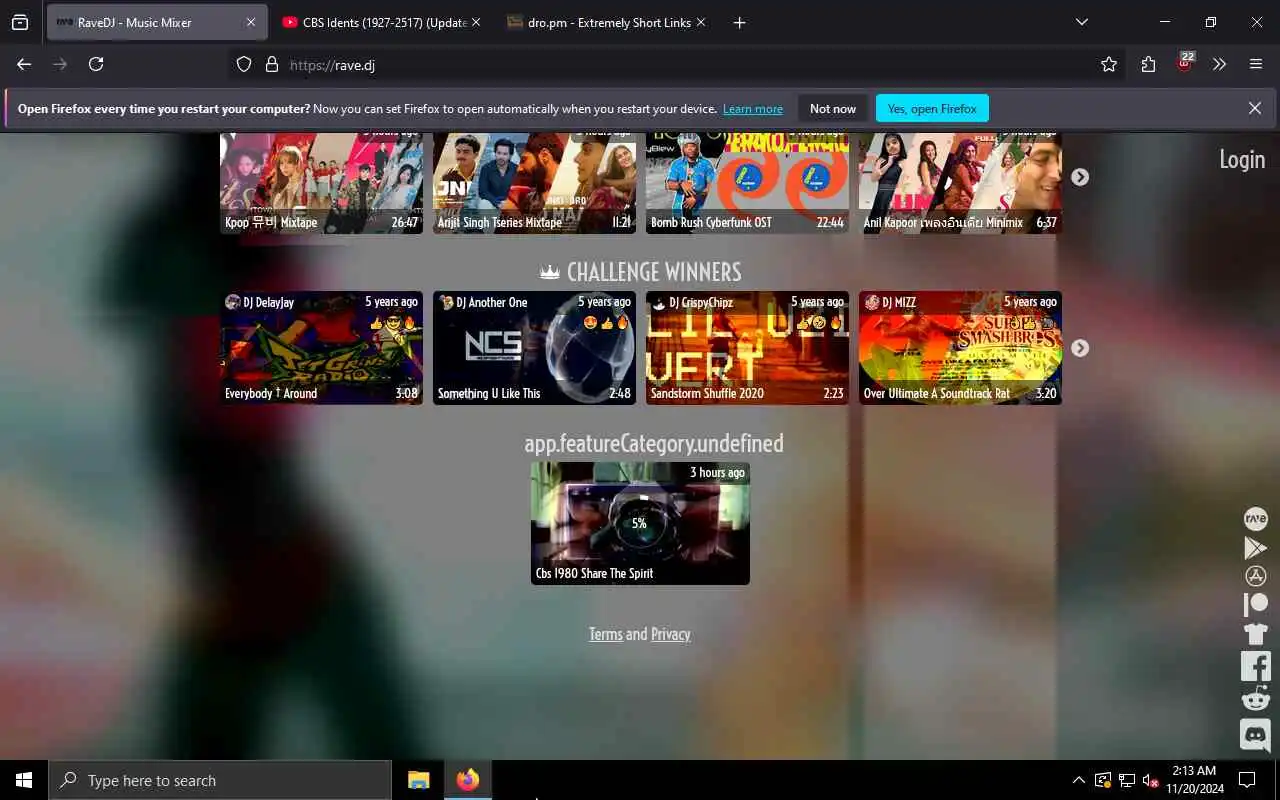1280x800 pixels.
Task: Open the Firefox View icon in tab bar
Action: pos(20,22)
